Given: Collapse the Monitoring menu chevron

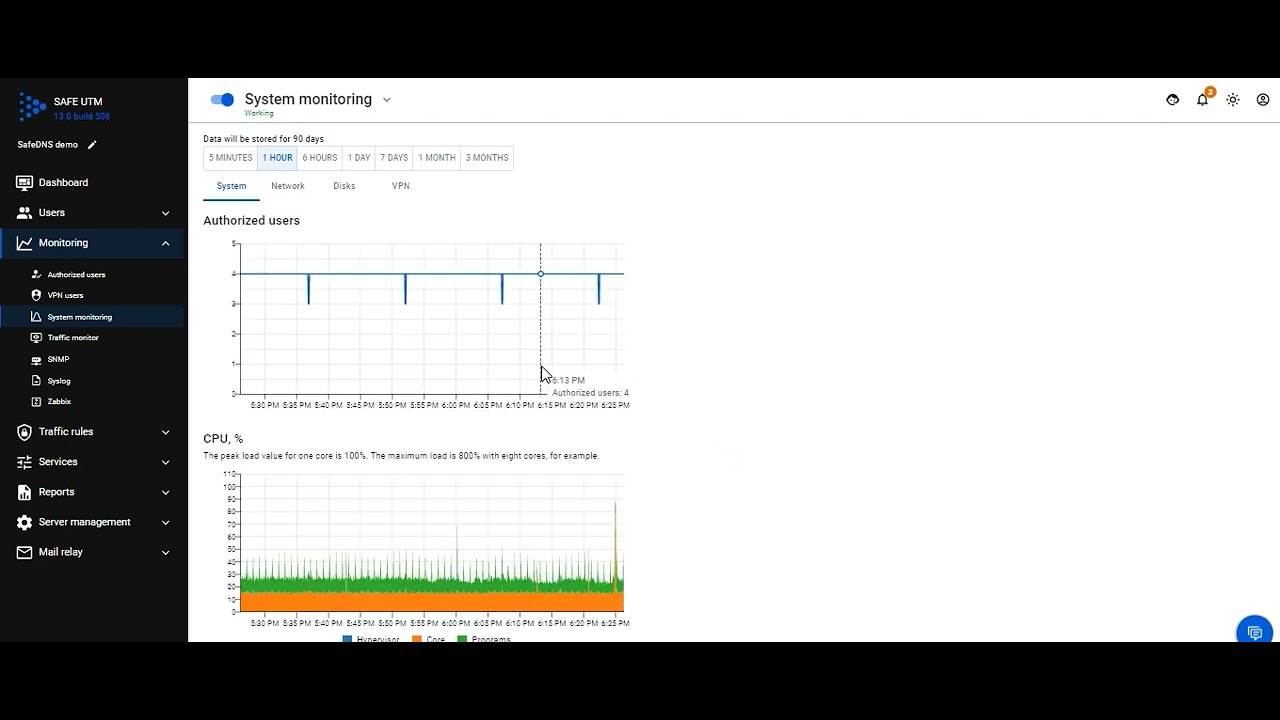Looking at the screenshot, I should [166, 243].
